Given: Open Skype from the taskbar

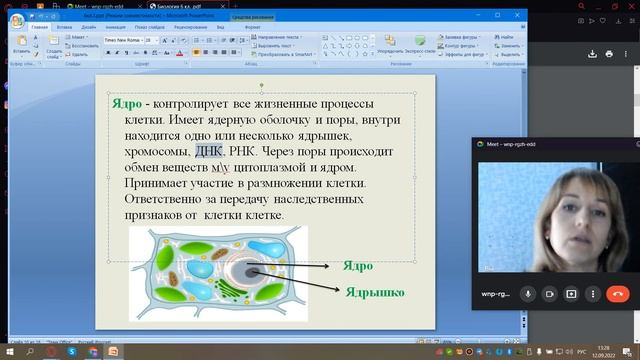Looking at the screenshot, I should (72, 351).
